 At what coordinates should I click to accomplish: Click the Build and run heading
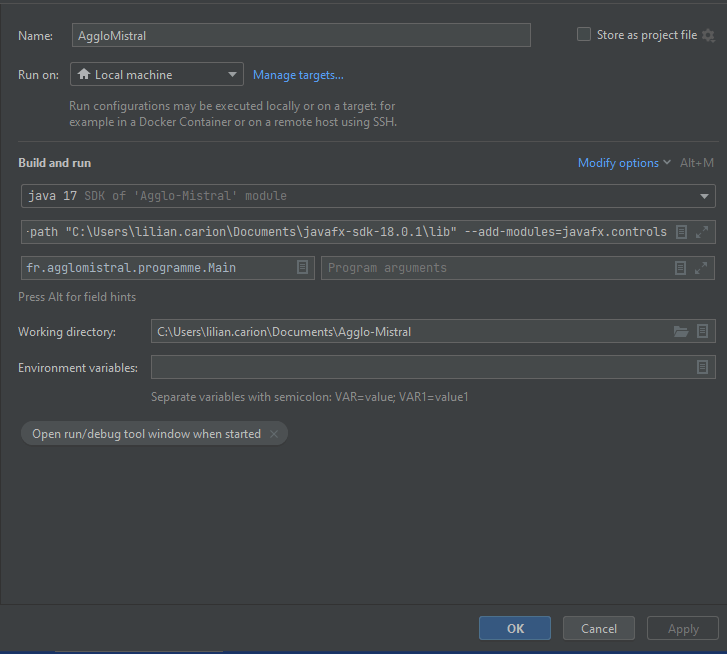point(55,163)
